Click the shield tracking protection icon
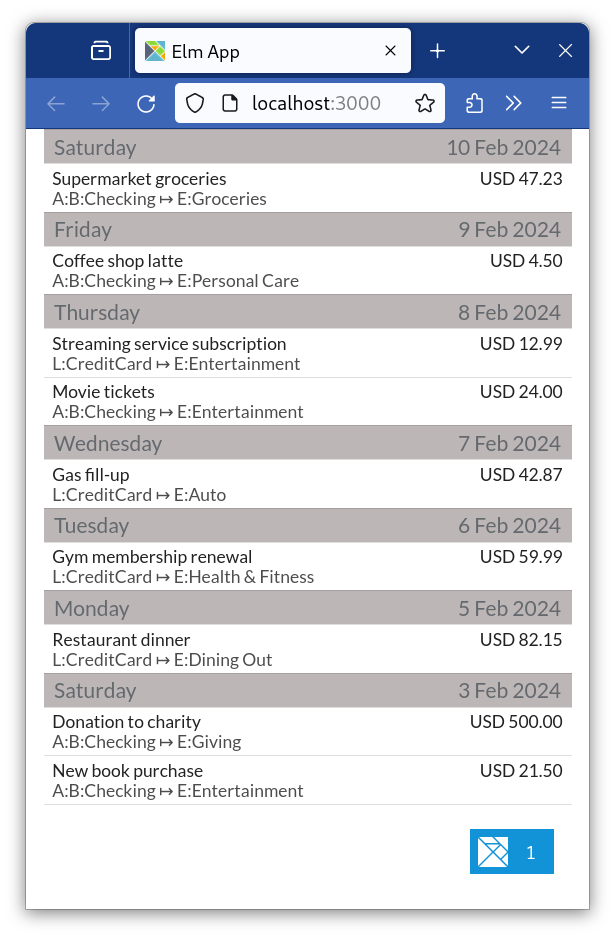The height and width of the screenshot is (938, 615). (x=194, y=103)
